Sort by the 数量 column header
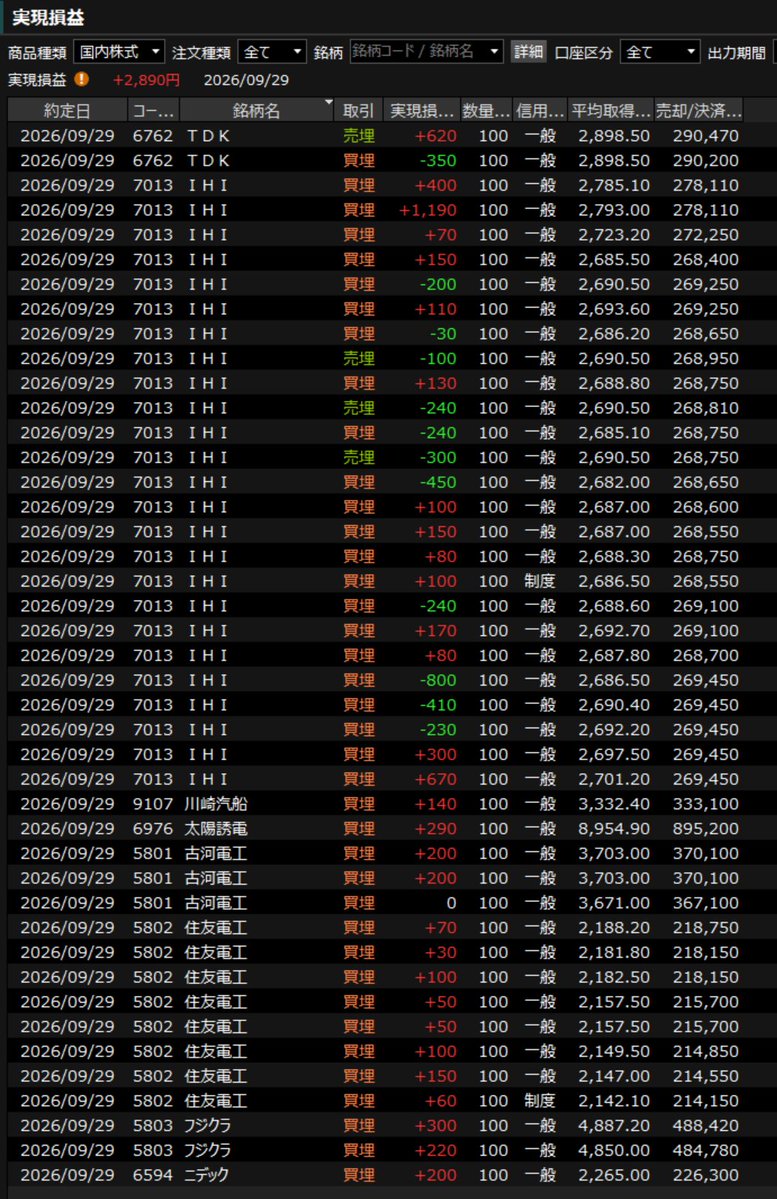This screenshot has width=777, height=1199. [x=486, y=110]
